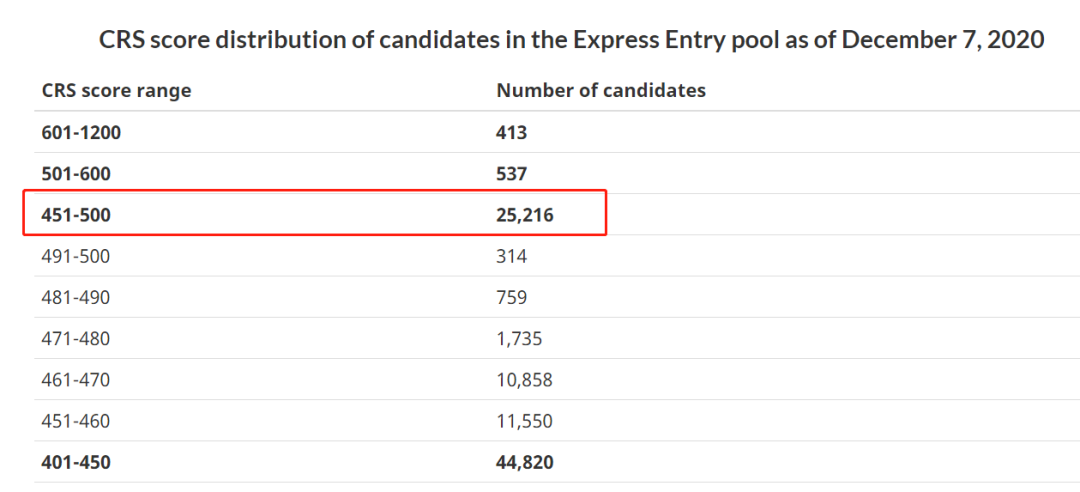1080x492 pixels.
Task: Click the 451-460 score range cell
Action: coord(76,421)
